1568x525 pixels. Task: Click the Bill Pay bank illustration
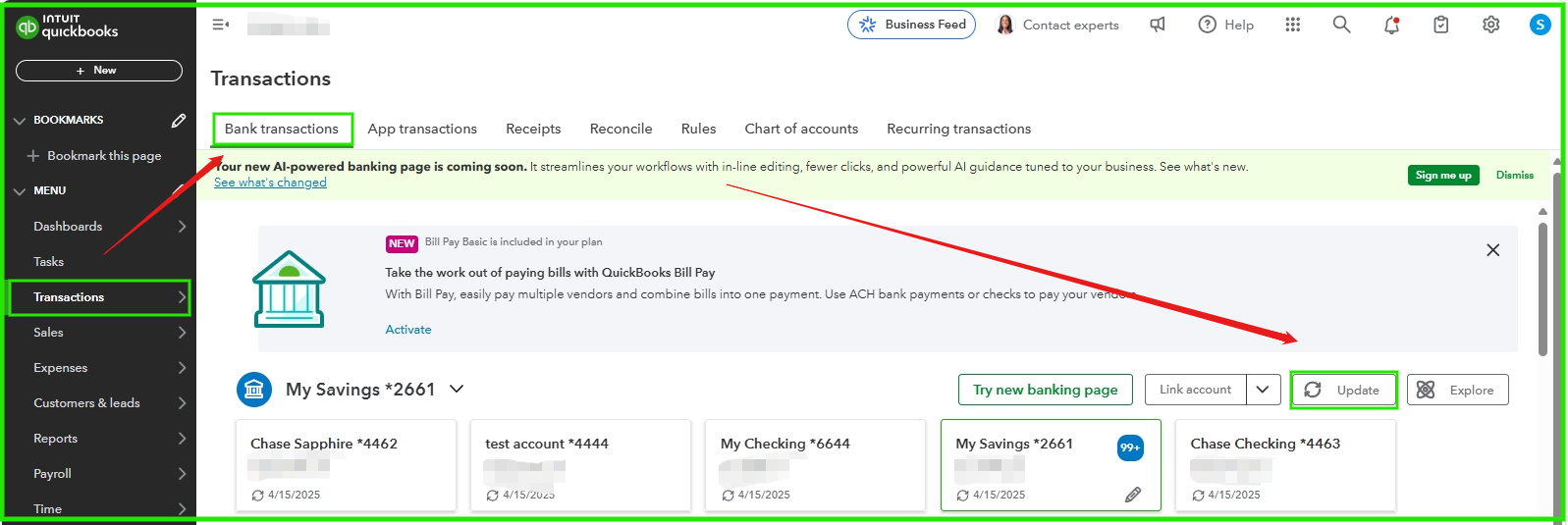(289, 289)
